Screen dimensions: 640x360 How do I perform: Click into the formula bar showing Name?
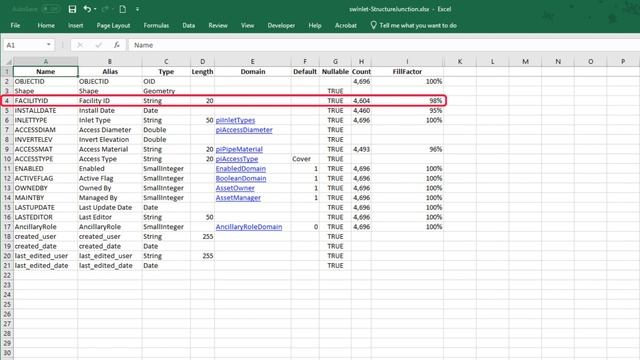point(384,45)
